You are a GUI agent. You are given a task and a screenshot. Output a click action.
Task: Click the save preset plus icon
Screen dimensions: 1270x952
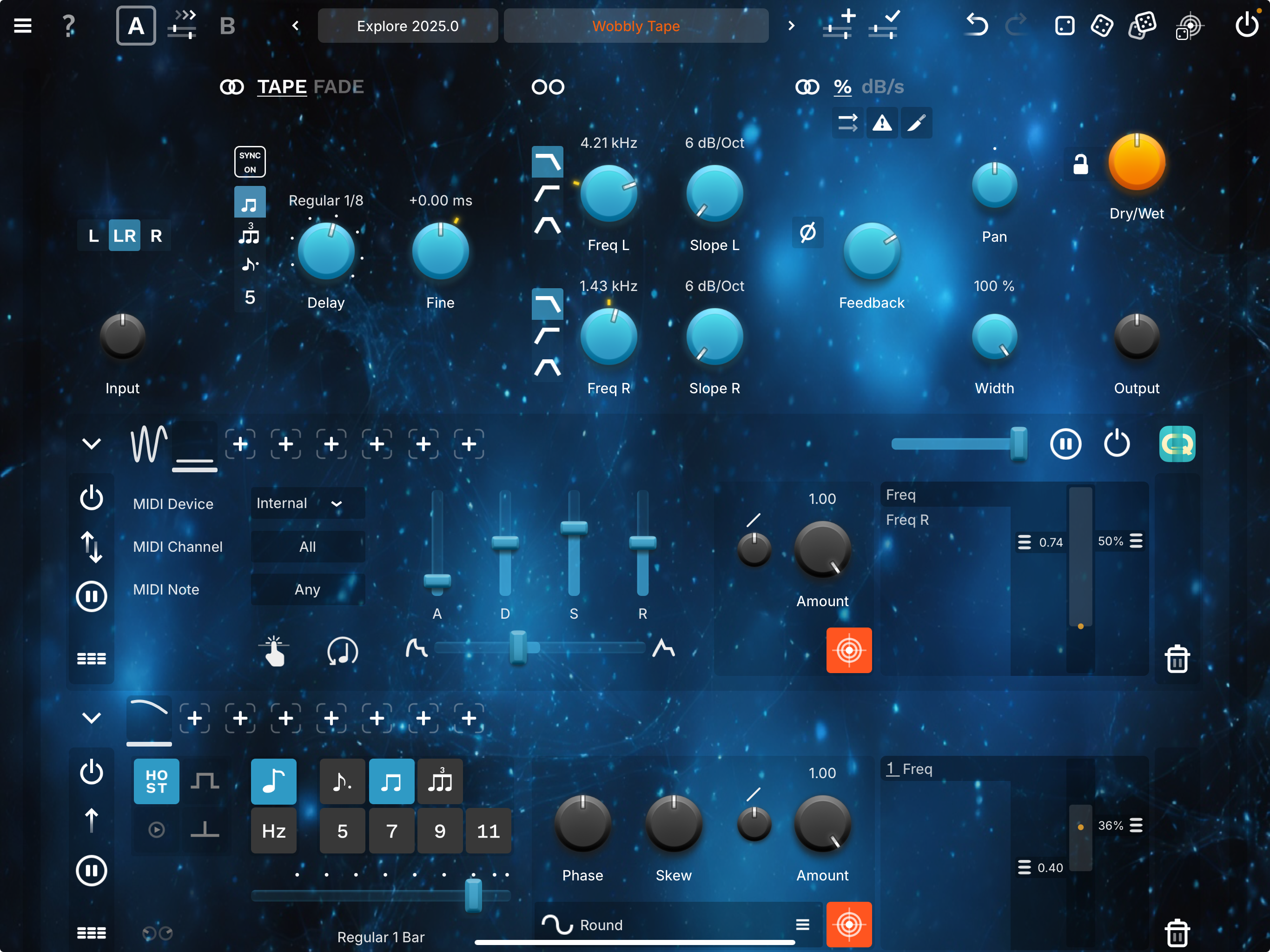pyautogui.click(x=839, y=25)
